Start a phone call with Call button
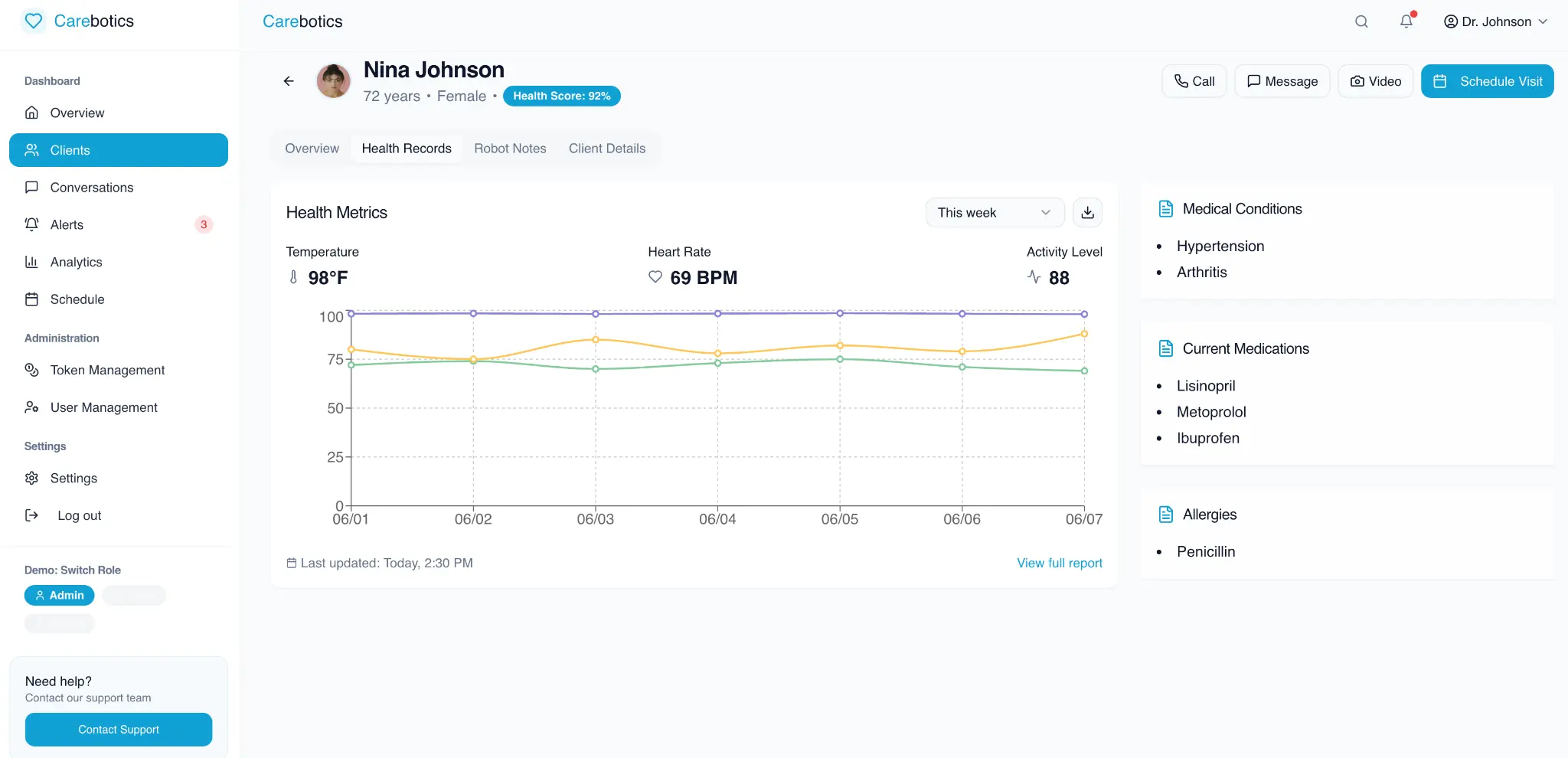Viewport: 1568px width, 758px height. tap(1194, 81)
